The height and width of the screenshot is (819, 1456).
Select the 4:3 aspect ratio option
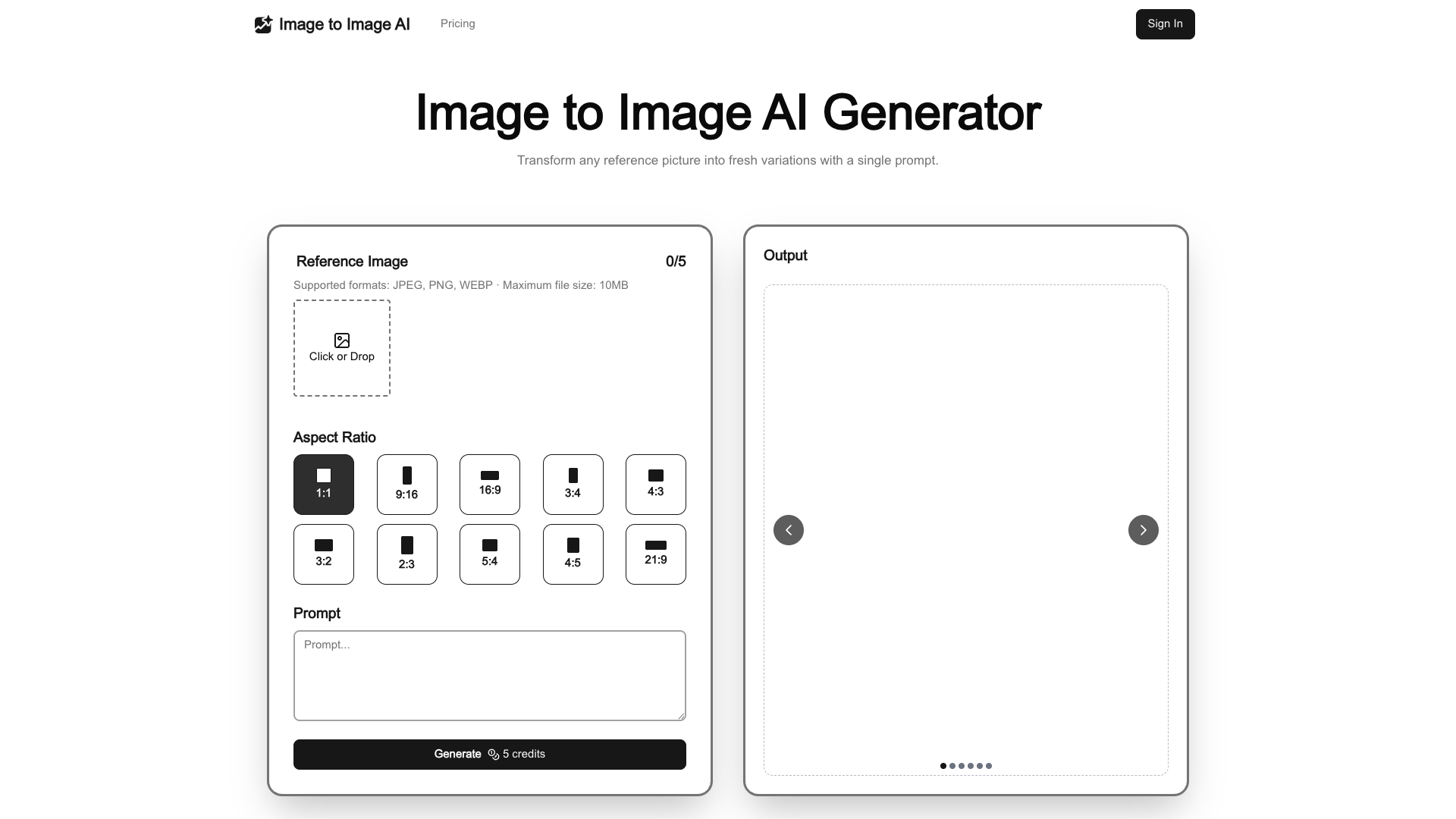click(655, 484)
